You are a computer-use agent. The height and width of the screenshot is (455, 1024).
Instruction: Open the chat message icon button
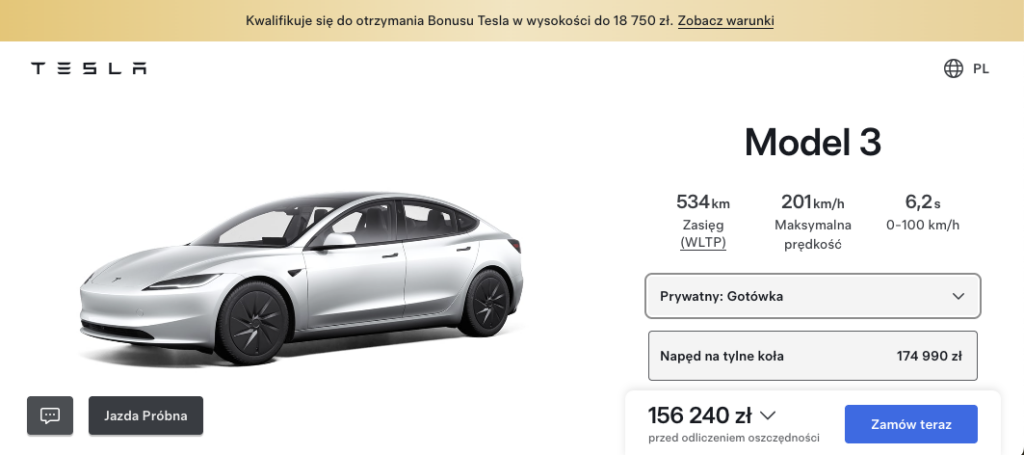50,415
